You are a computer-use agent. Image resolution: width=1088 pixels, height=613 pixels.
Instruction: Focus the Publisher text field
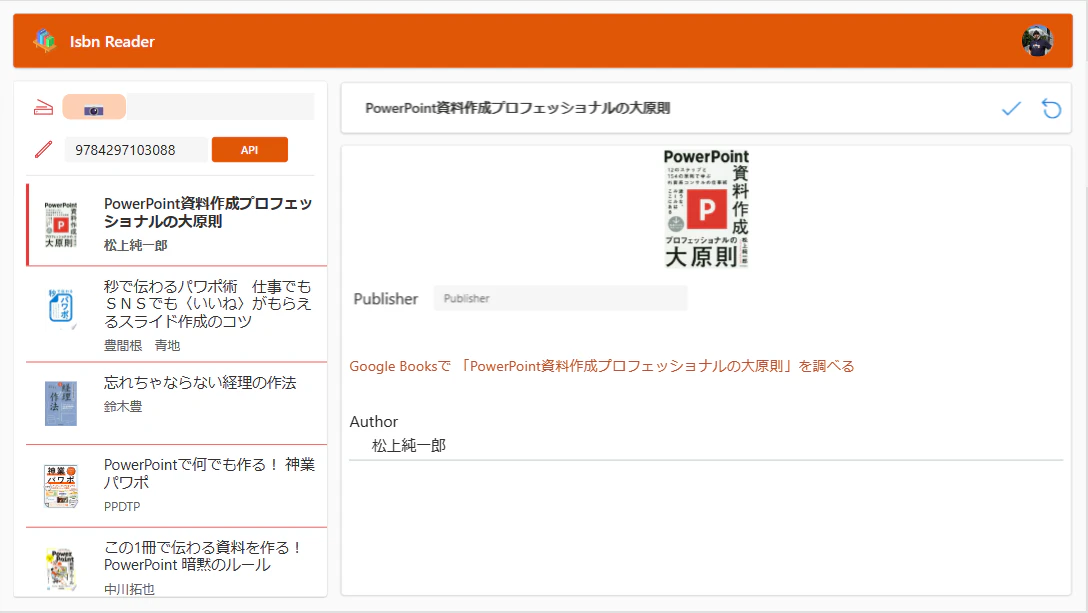[x=561, y=299]
